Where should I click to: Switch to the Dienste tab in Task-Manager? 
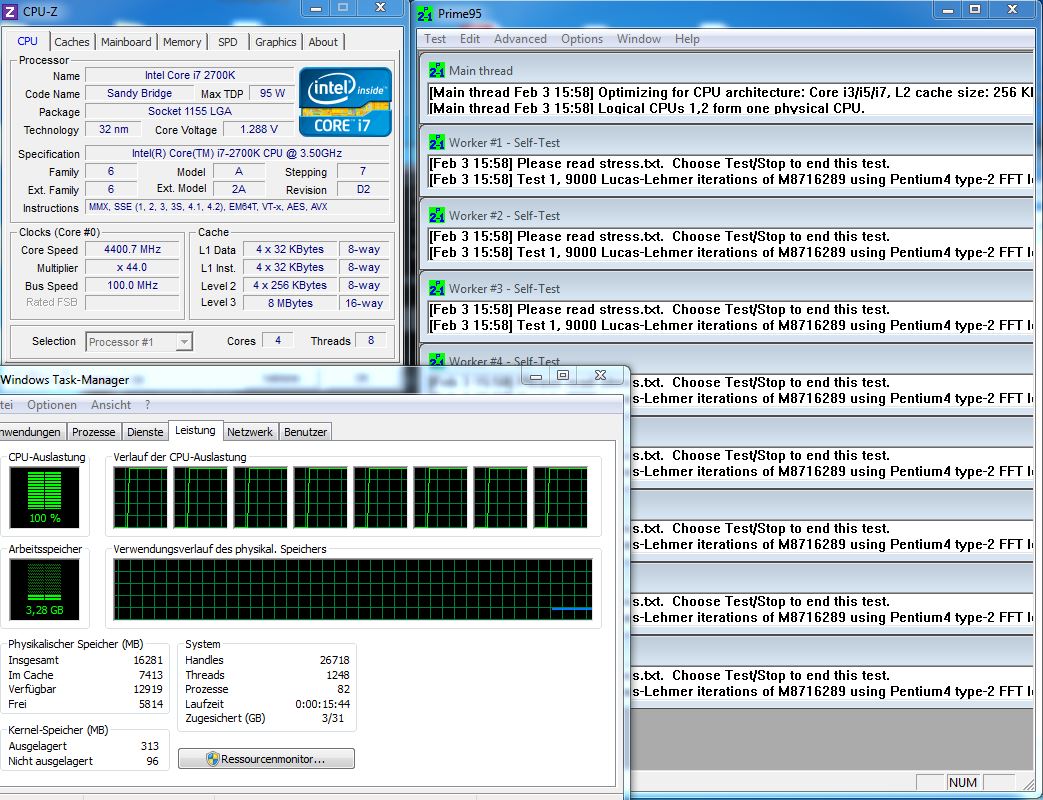145,432
